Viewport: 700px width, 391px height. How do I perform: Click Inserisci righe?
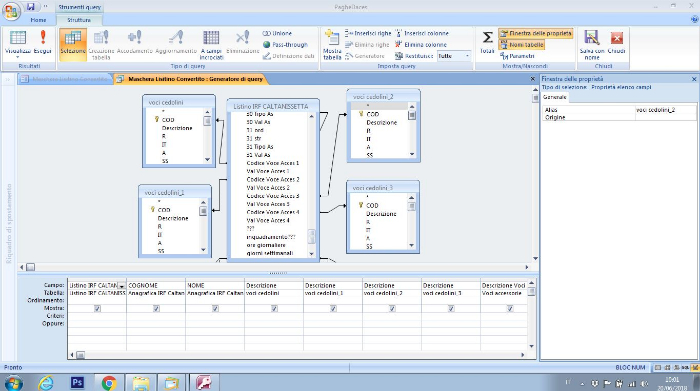[368, 33]
